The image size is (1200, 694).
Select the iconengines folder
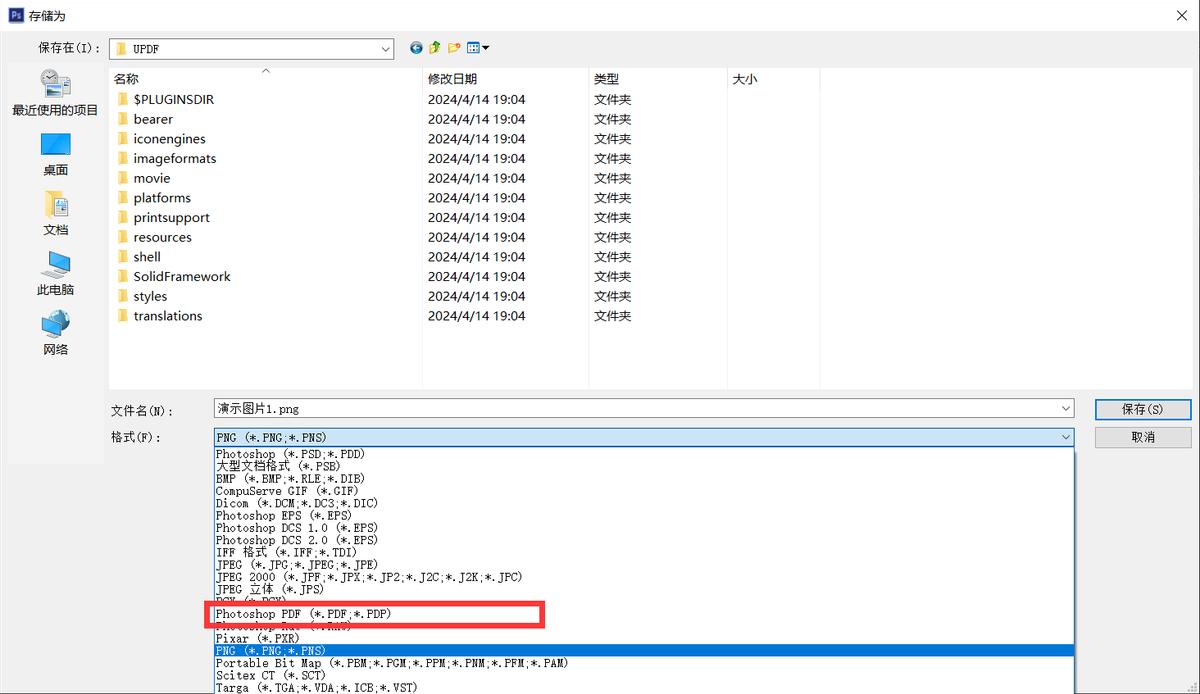pos(160,139)
